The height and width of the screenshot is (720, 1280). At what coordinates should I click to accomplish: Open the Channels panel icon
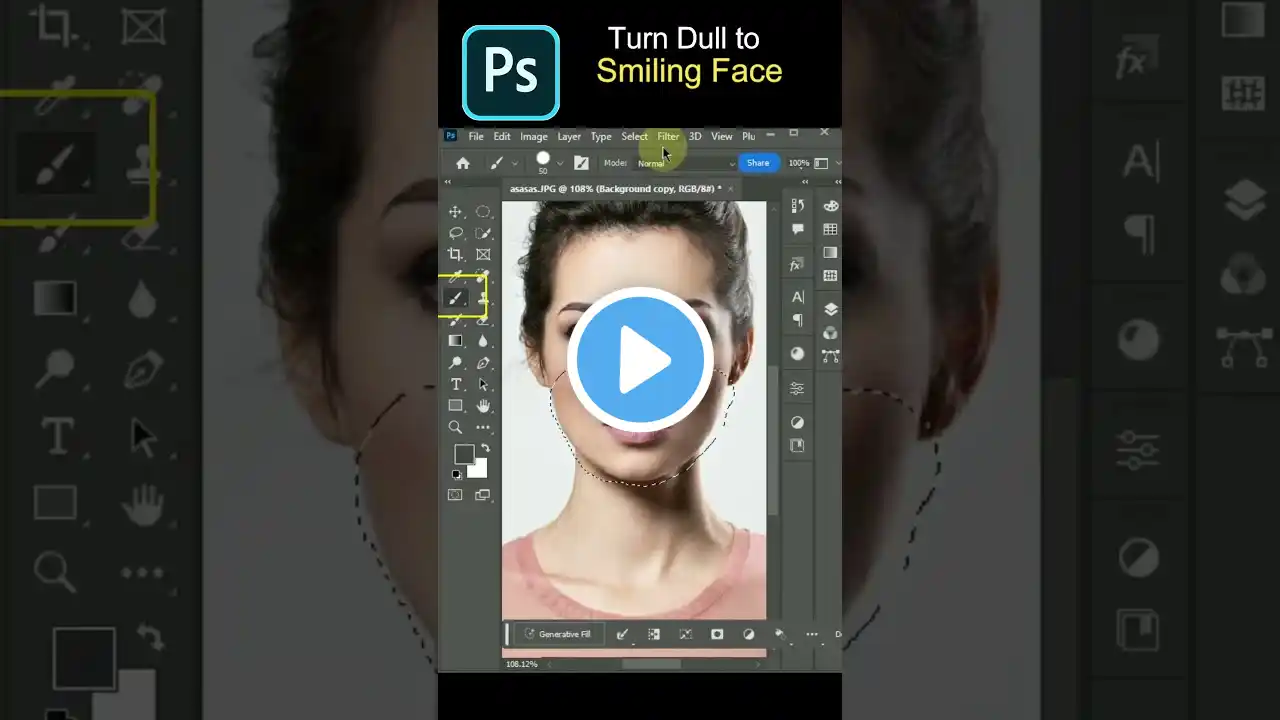pos(830,333)
